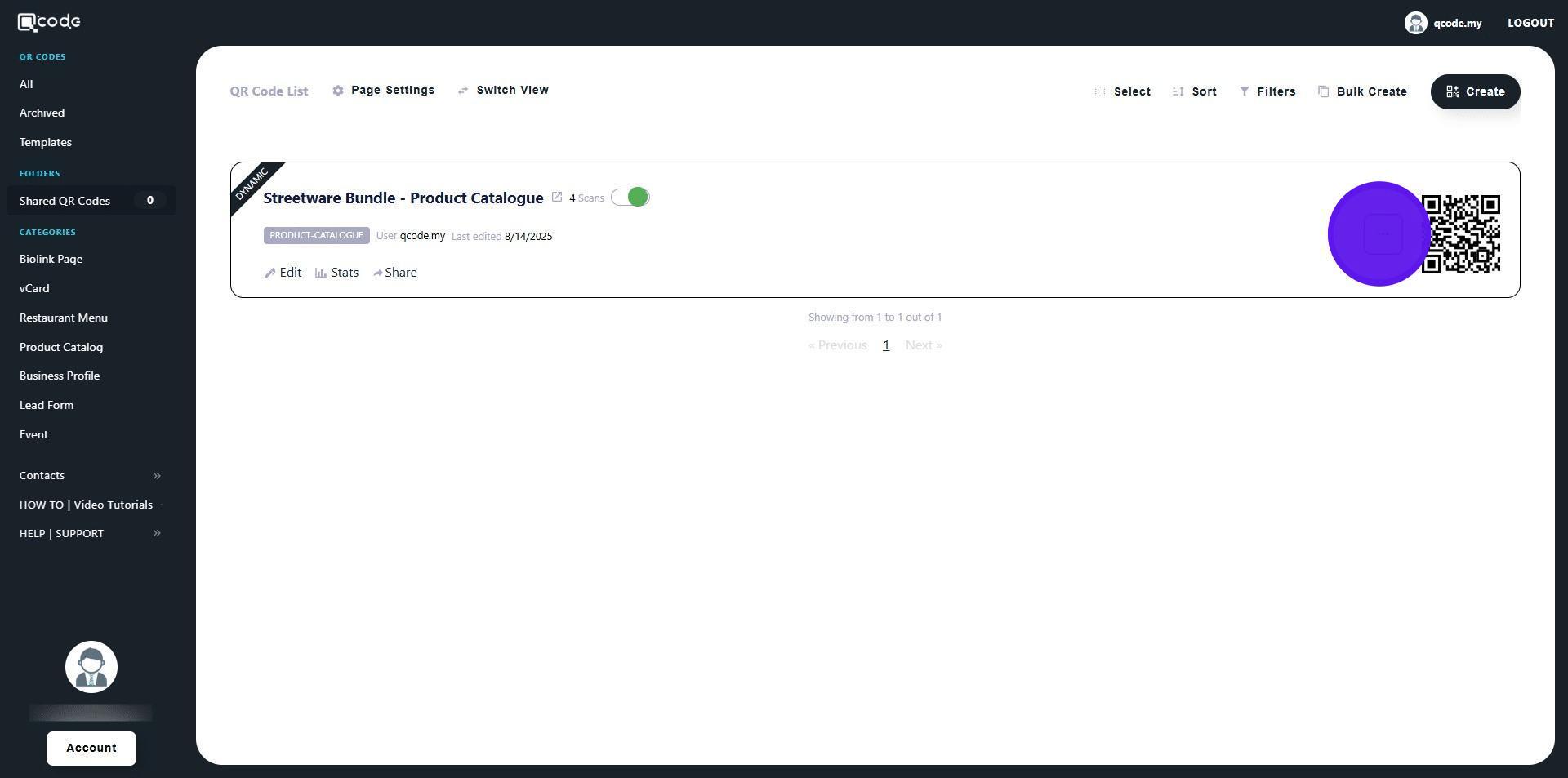This screenshot has height=778, width=1568.
Task: Select page 1 in pagination
Action: tap(886, 345)
